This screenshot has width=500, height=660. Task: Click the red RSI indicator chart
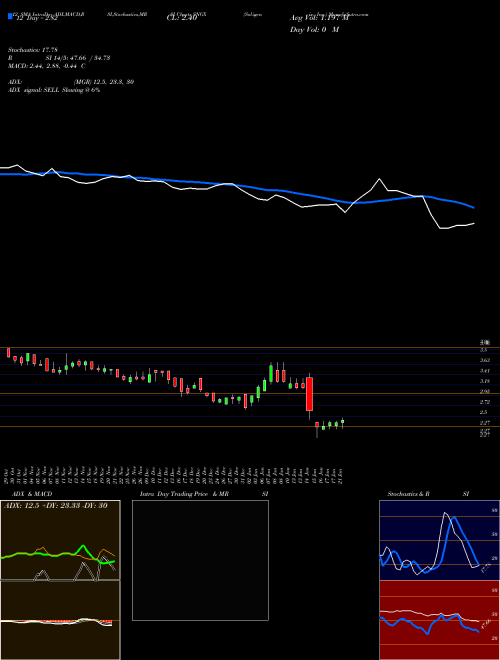coord(439,620)
